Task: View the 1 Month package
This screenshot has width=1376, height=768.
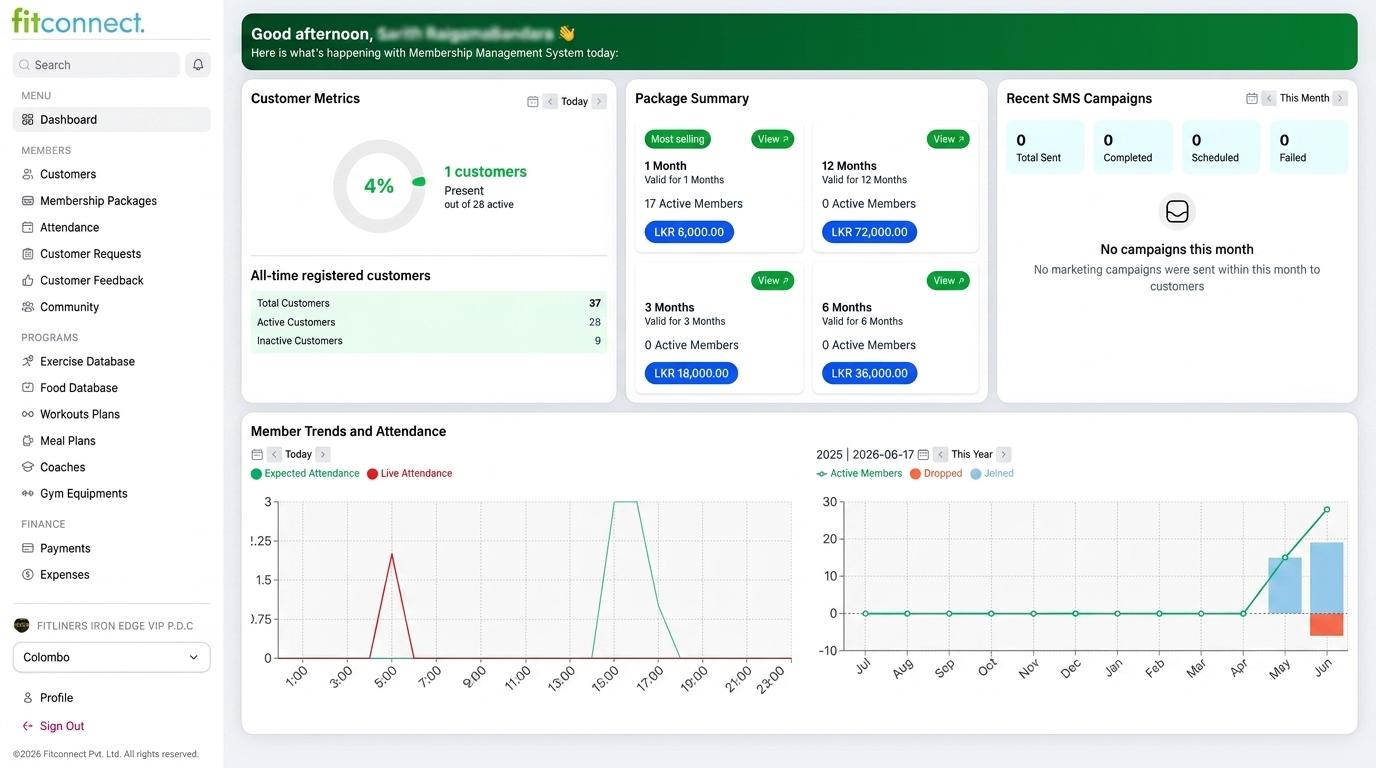Action: click(773, 139)
